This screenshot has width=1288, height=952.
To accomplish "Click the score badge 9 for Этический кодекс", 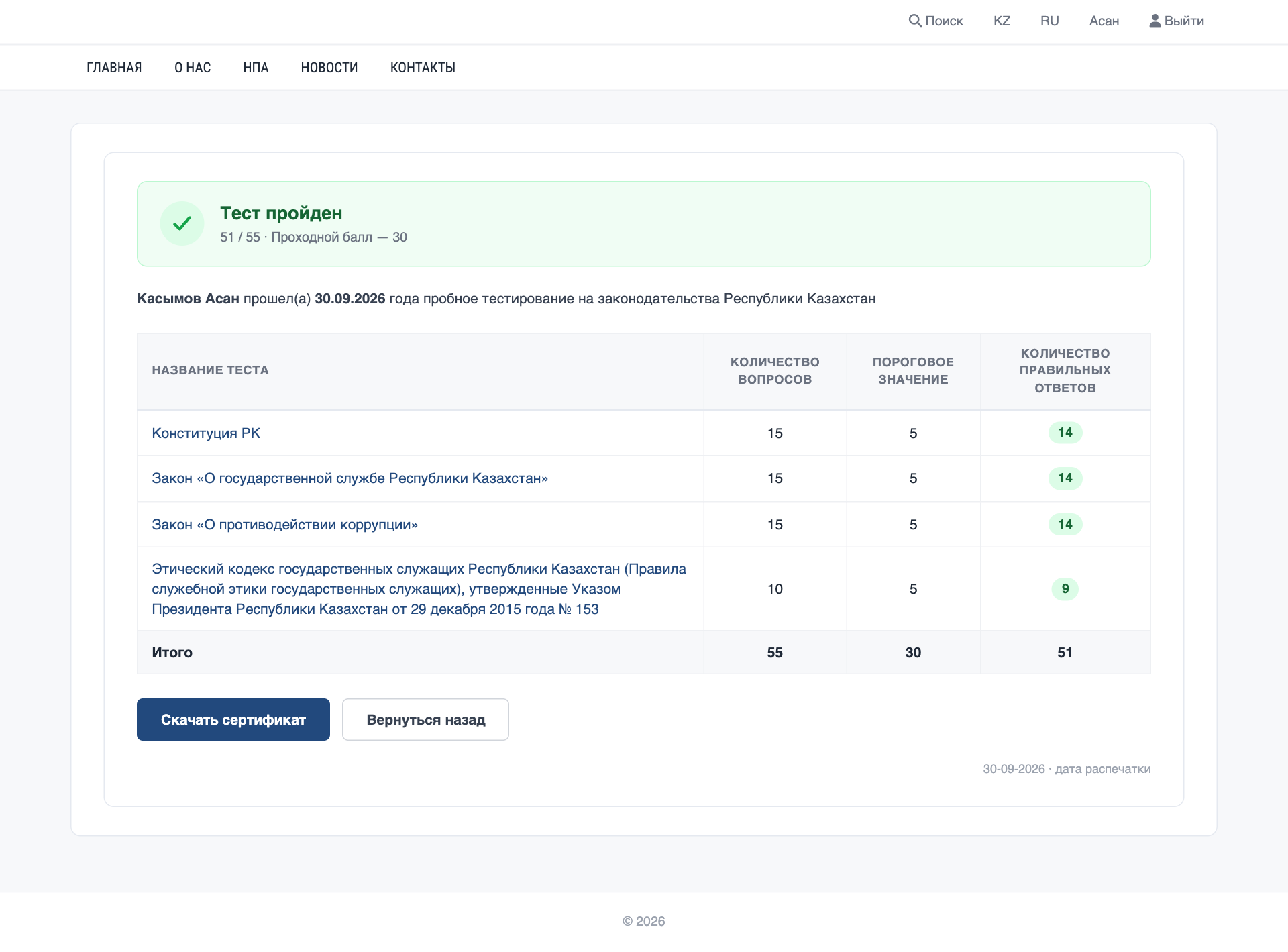I will (x=1065, y=589).
